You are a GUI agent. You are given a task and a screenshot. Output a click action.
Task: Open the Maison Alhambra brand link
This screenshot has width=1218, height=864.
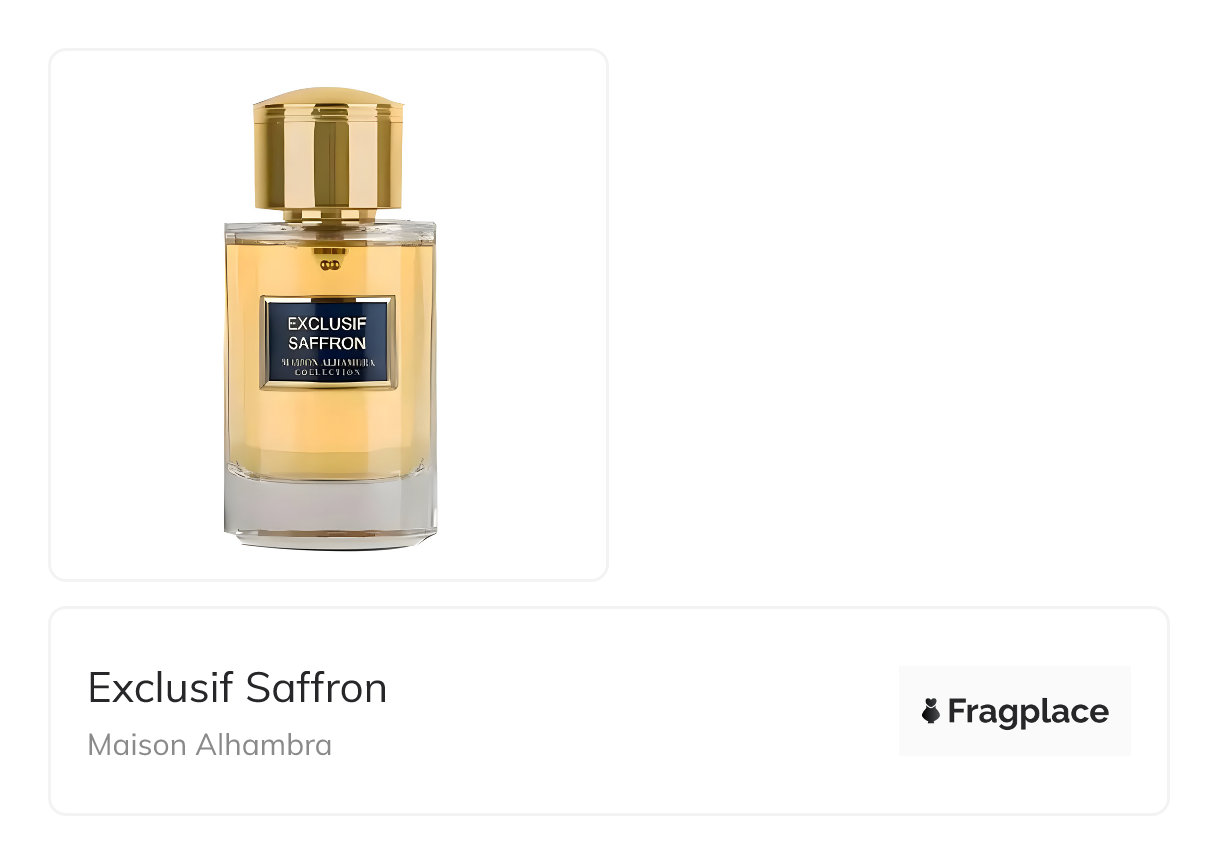[x=209, y=745]
